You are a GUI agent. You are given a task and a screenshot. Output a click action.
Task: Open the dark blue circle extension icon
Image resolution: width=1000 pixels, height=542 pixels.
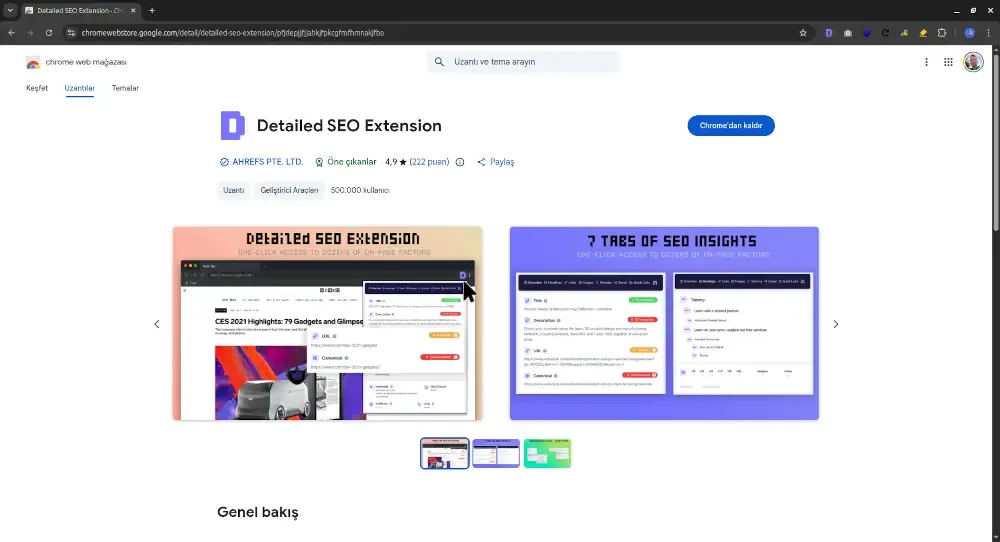point(866,33)
